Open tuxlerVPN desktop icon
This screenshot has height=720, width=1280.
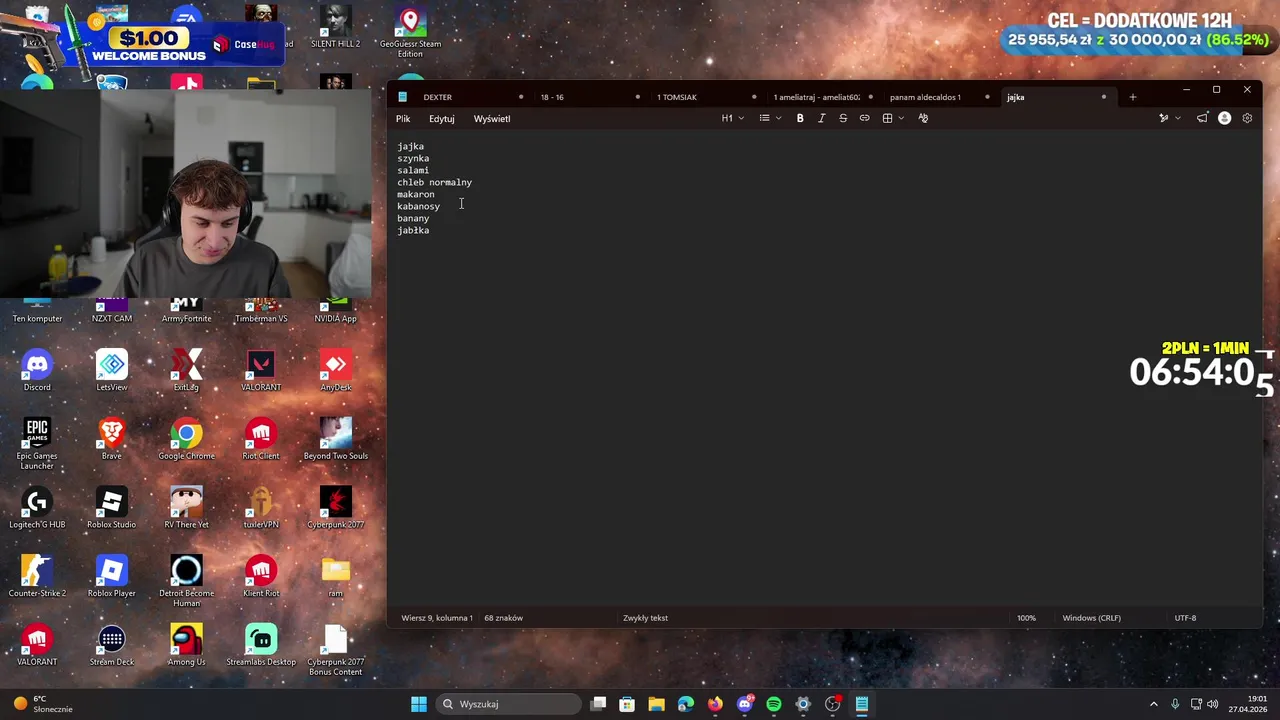[x=261, y=508]
